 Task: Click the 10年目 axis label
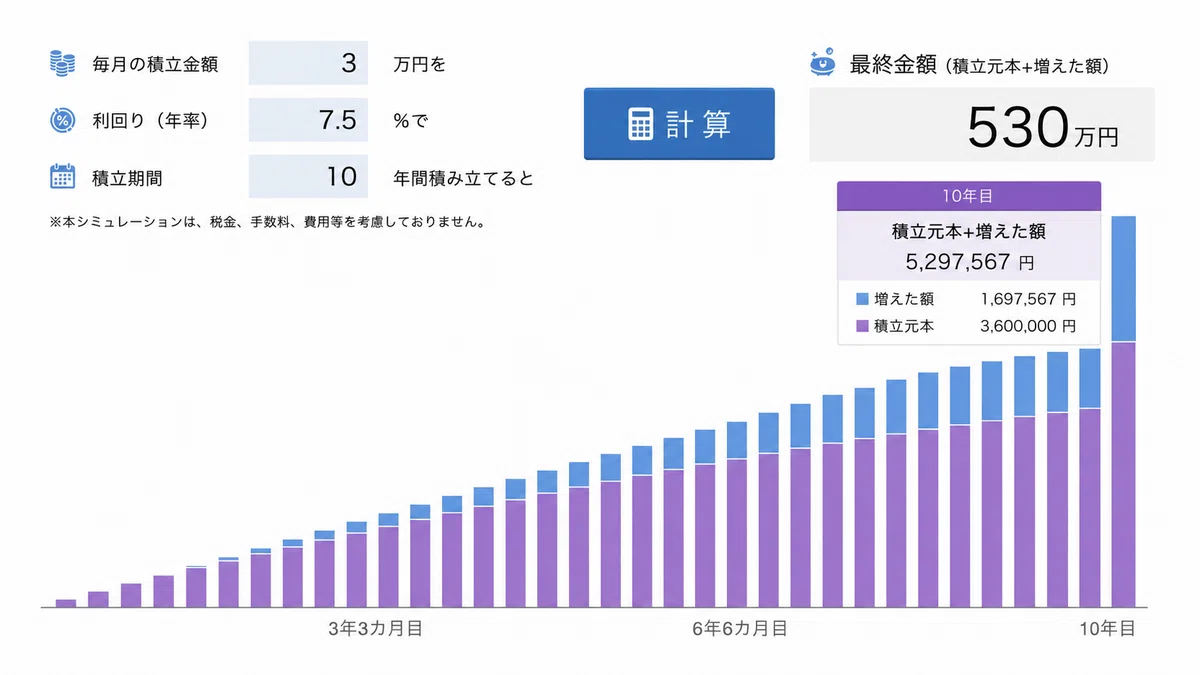click(1107, 629)
